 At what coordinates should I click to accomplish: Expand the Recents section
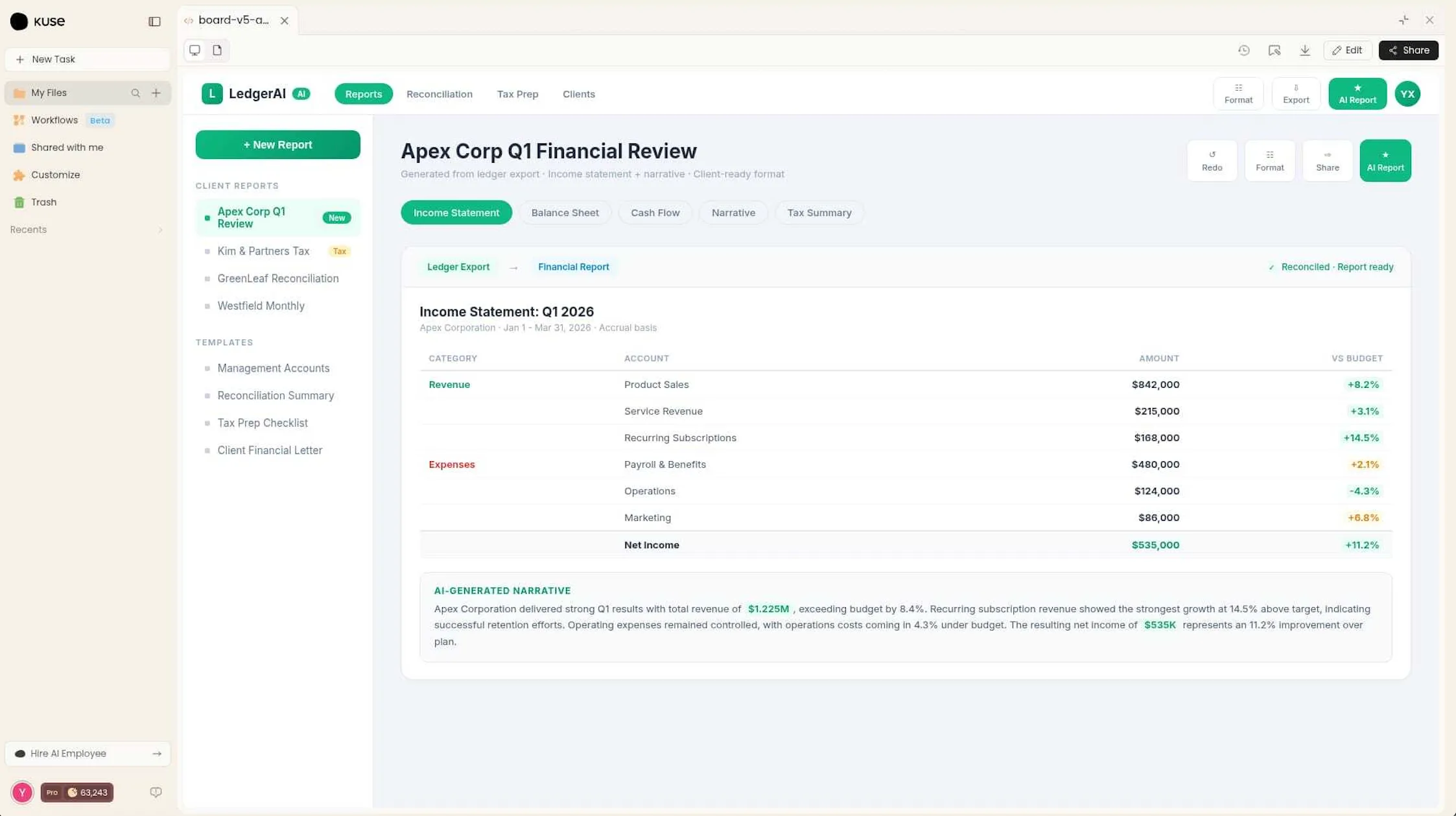pos(88,230)
